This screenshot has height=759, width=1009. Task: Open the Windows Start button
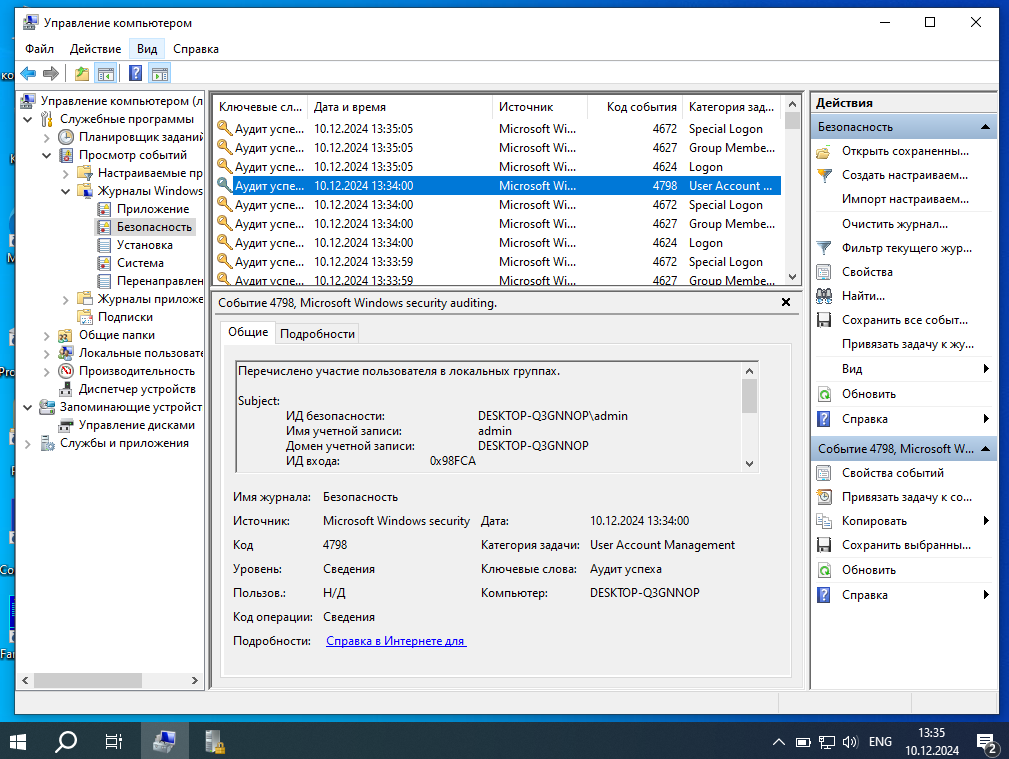click(18, 742)
